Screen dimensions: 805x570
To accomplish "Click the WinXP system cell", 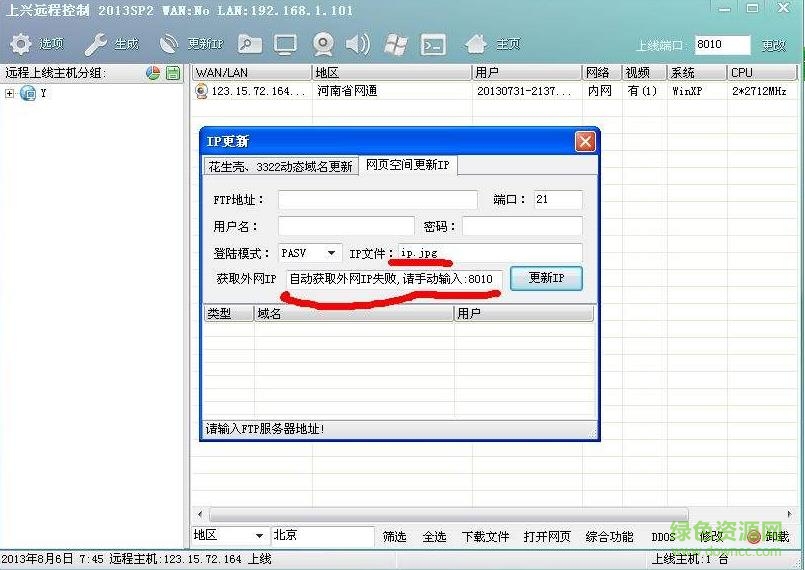I will [687, 91].
